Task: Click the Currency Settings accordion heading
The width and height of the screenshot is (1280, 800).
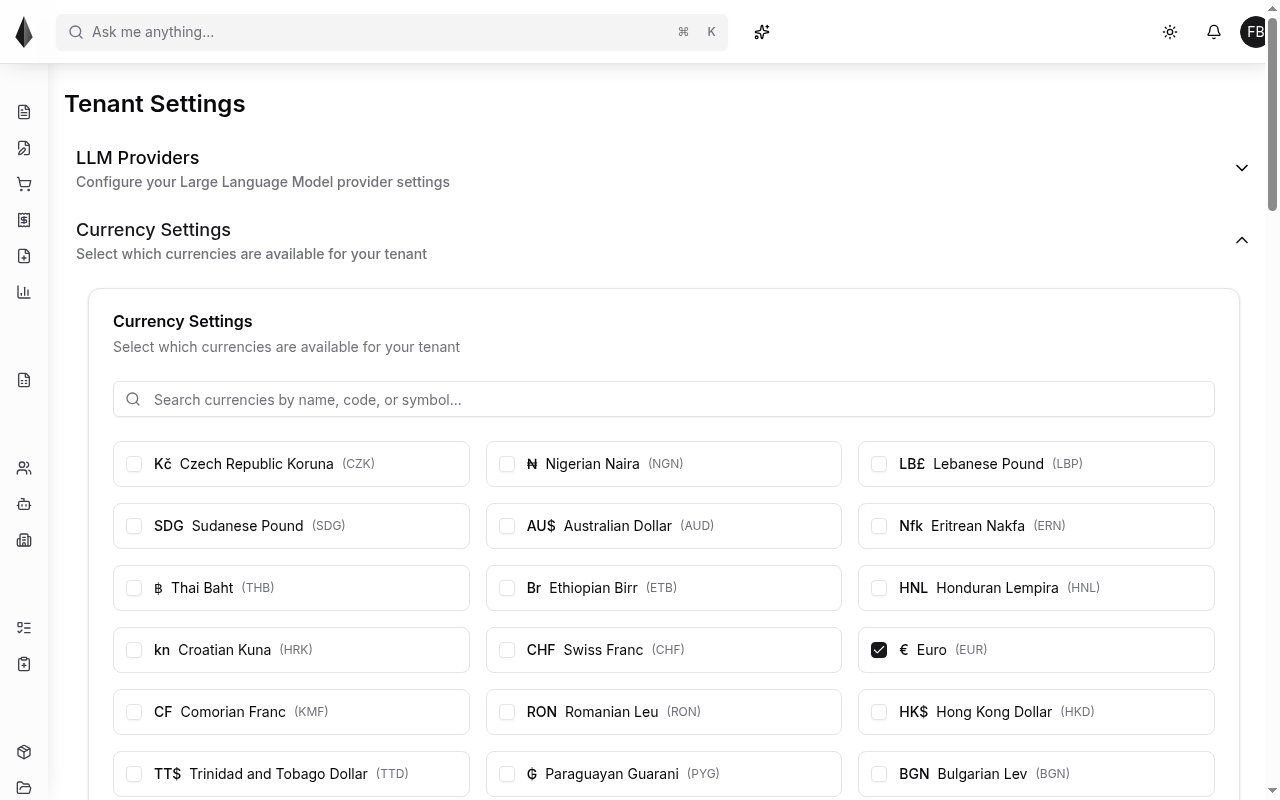Action: (x=153, y=230)
